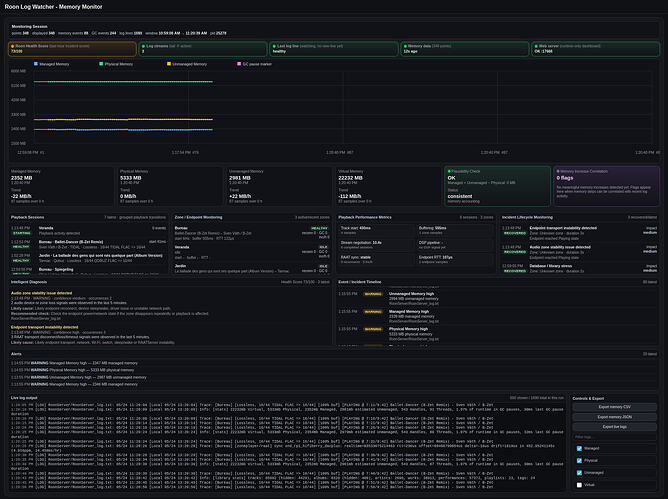The image size is (668, 499).
Task: Select the Bureau Ballet-Dancer playback session
Action: (x=89, y=244)
